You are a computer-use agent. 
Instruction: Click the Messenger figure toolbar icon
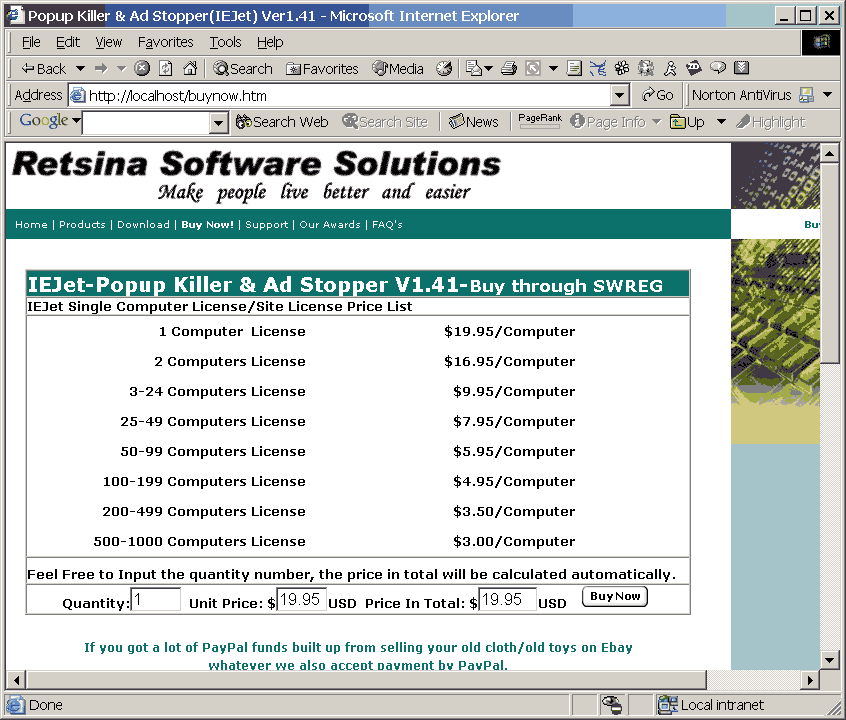tap(670, 68)
